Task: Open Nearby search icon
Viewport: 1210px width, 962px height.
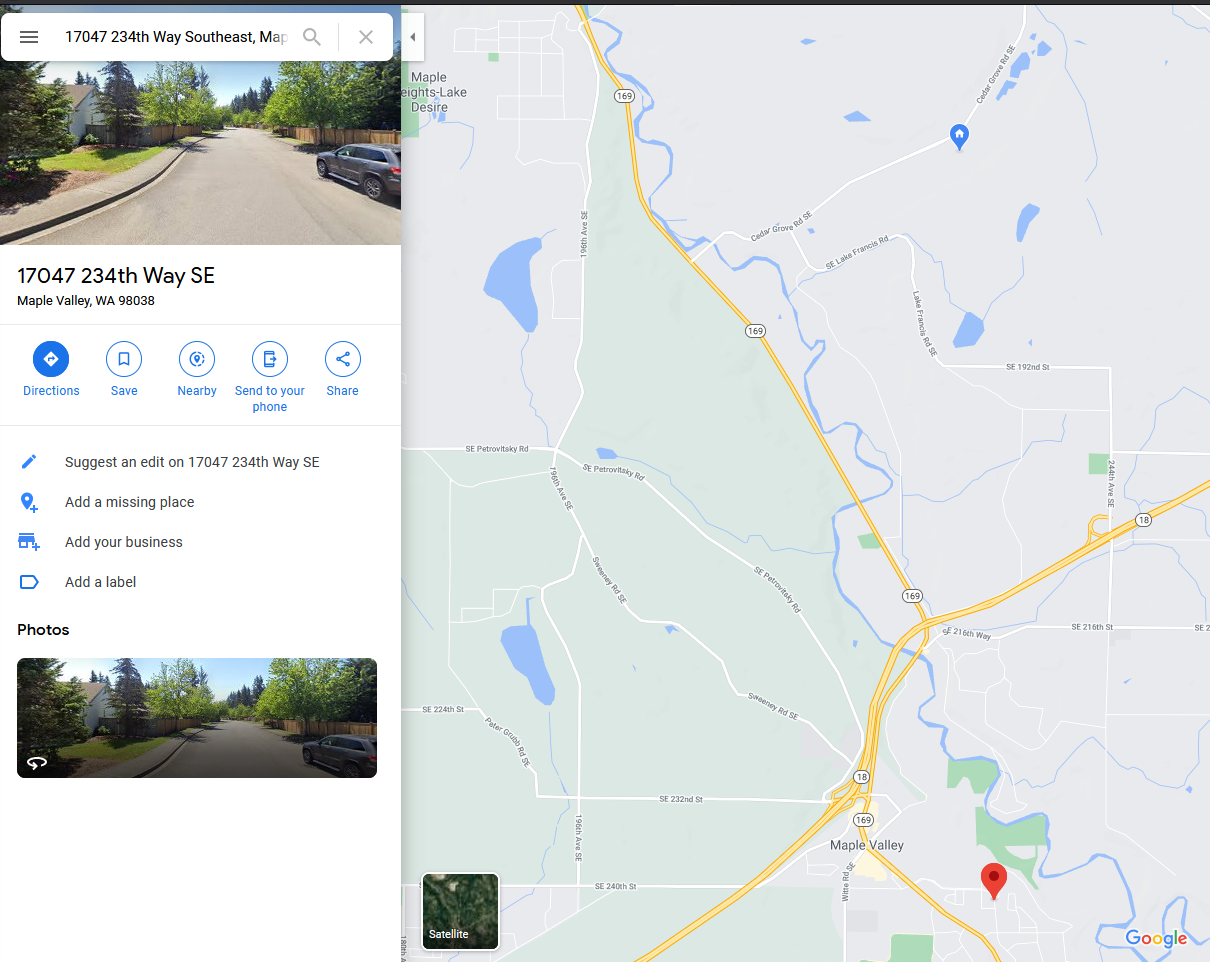Action: 197,359
